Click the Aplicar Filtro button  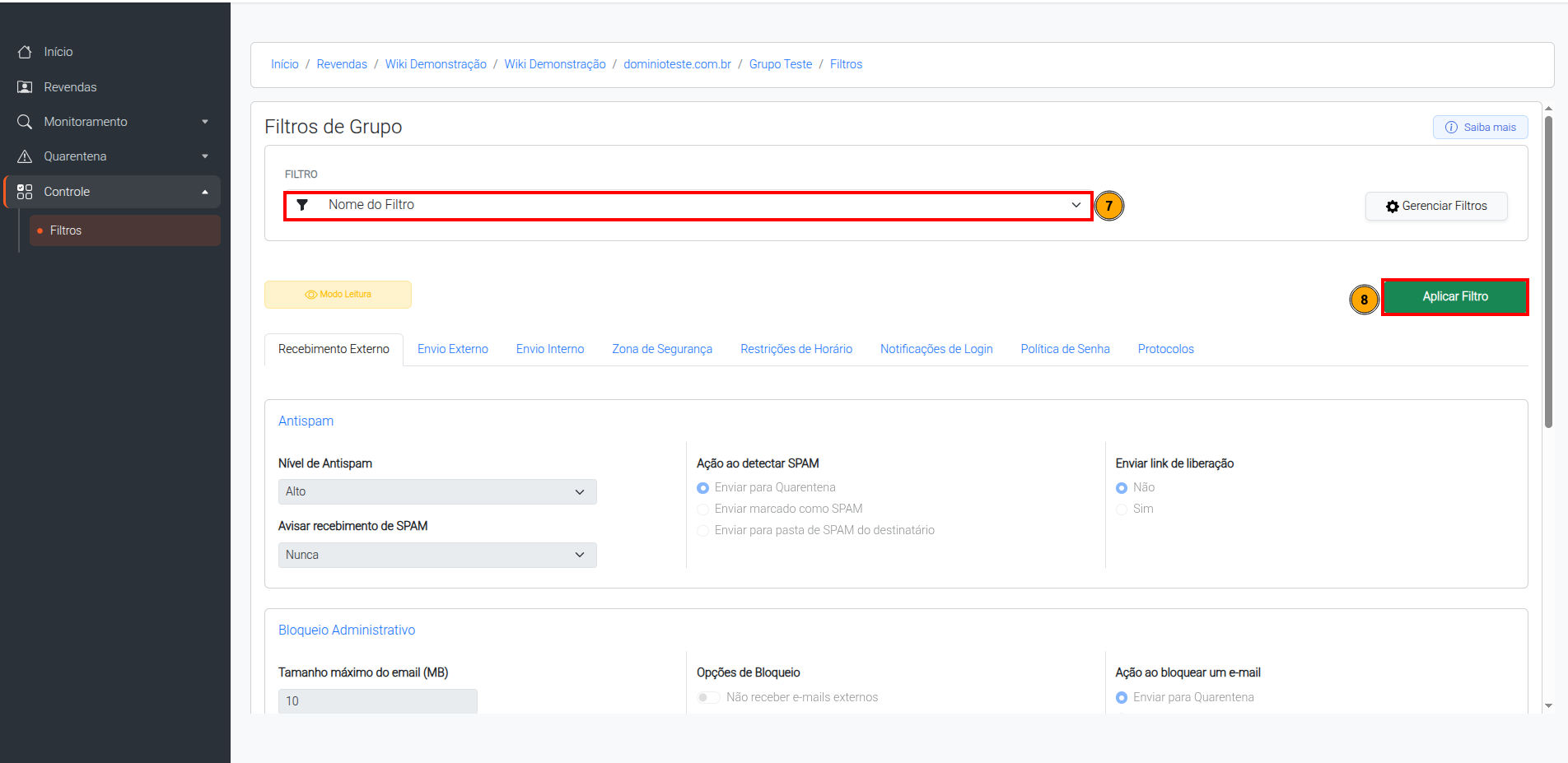click(1455, 296)
